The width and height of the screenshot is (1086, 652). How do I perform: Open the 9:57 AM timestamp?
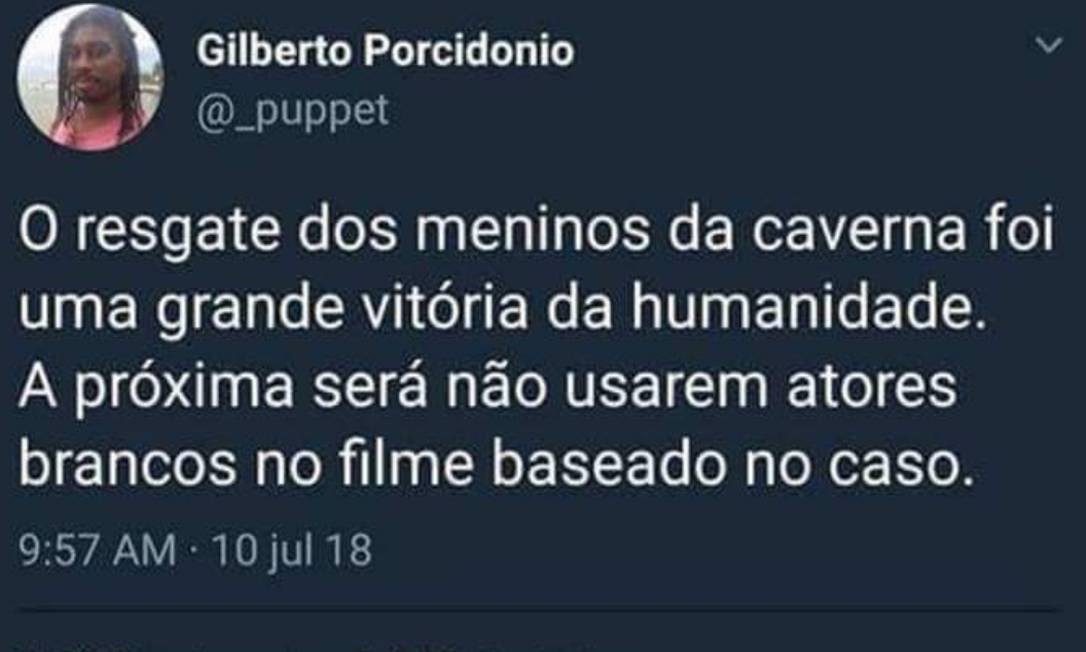pos(98,551)
